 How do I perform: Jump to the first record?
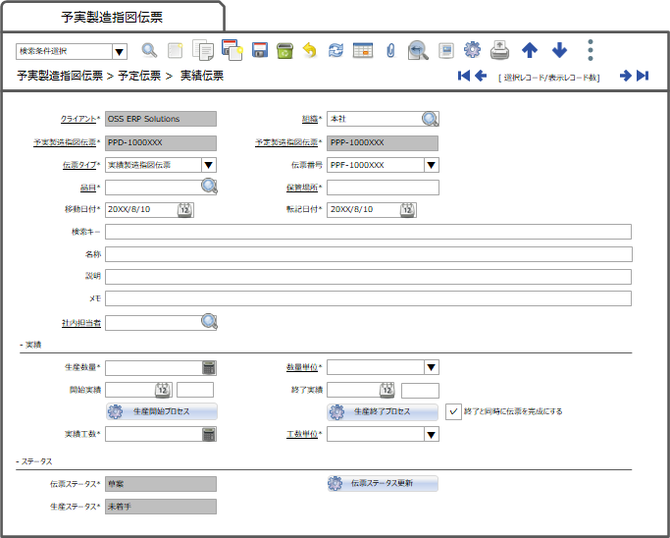pos(464,76)
